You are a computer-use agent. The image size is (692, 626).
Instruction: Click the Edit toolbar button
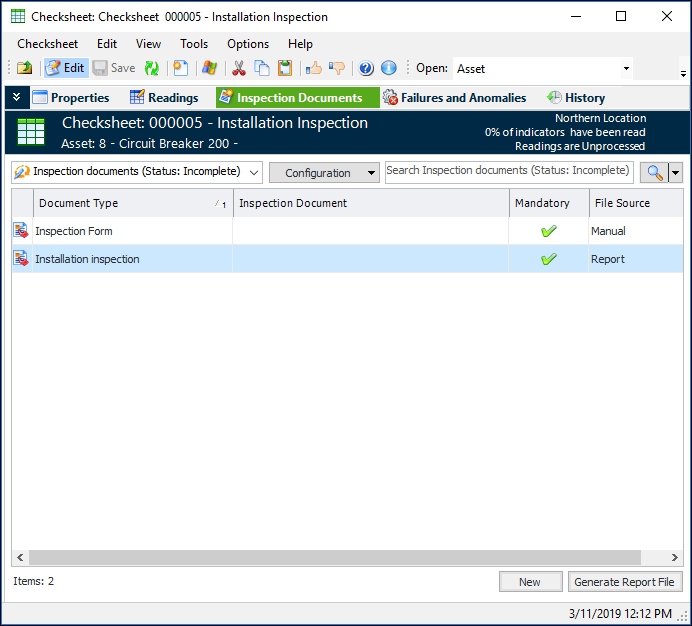coord(65,68)
